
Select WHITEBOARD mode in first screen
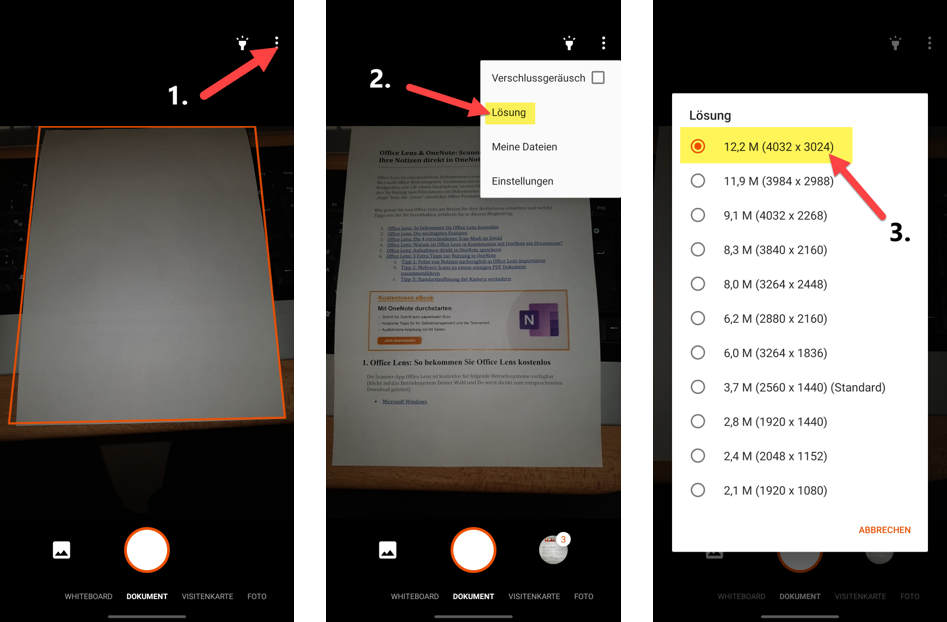point(88,596)
